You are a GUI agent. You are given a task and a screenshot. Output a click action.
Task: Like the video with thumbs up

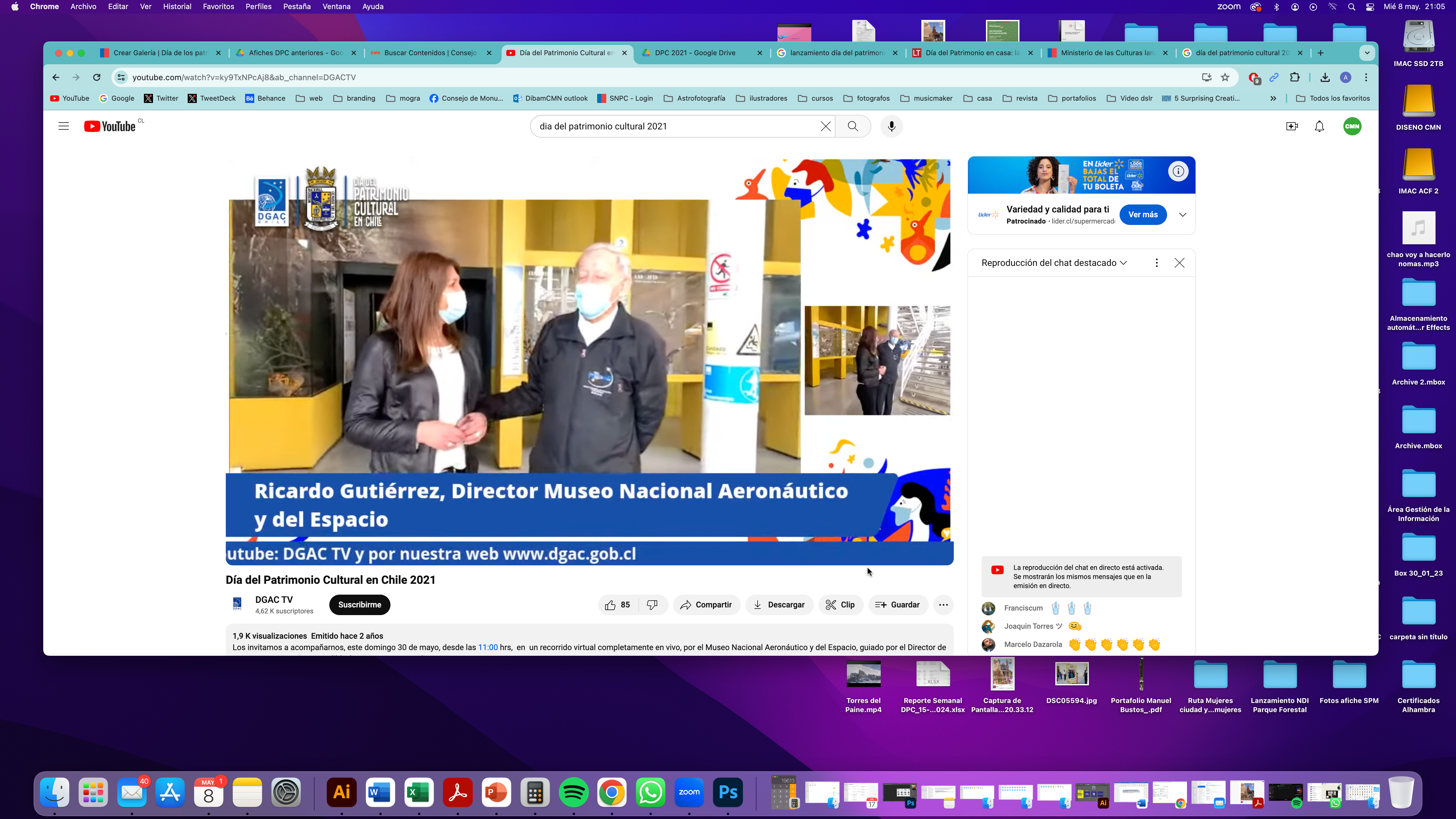(x=618, y=605)
